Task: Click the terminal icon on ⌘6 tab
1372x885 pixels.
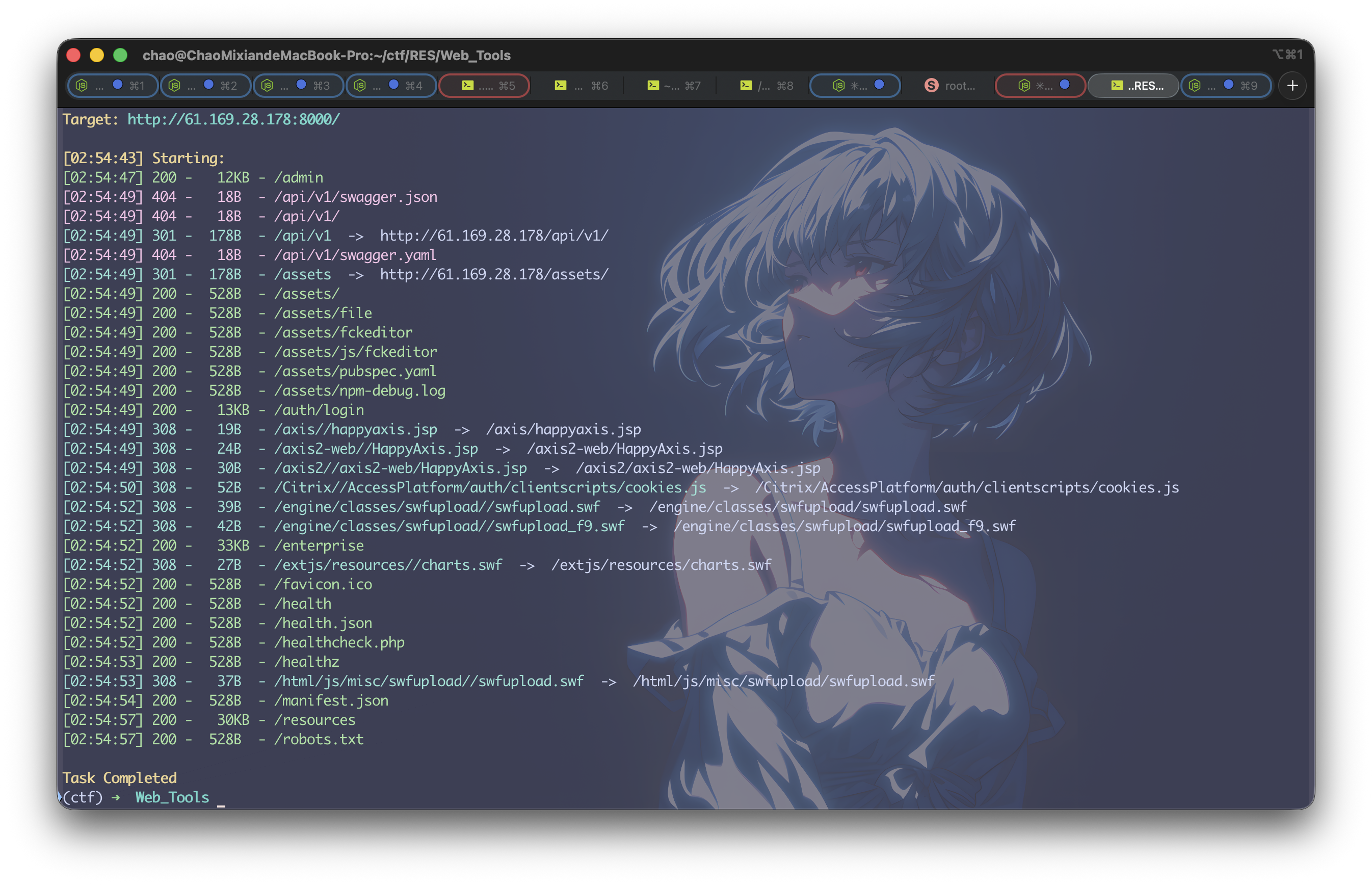Action: pyautogui.click(x=560, y=86)
